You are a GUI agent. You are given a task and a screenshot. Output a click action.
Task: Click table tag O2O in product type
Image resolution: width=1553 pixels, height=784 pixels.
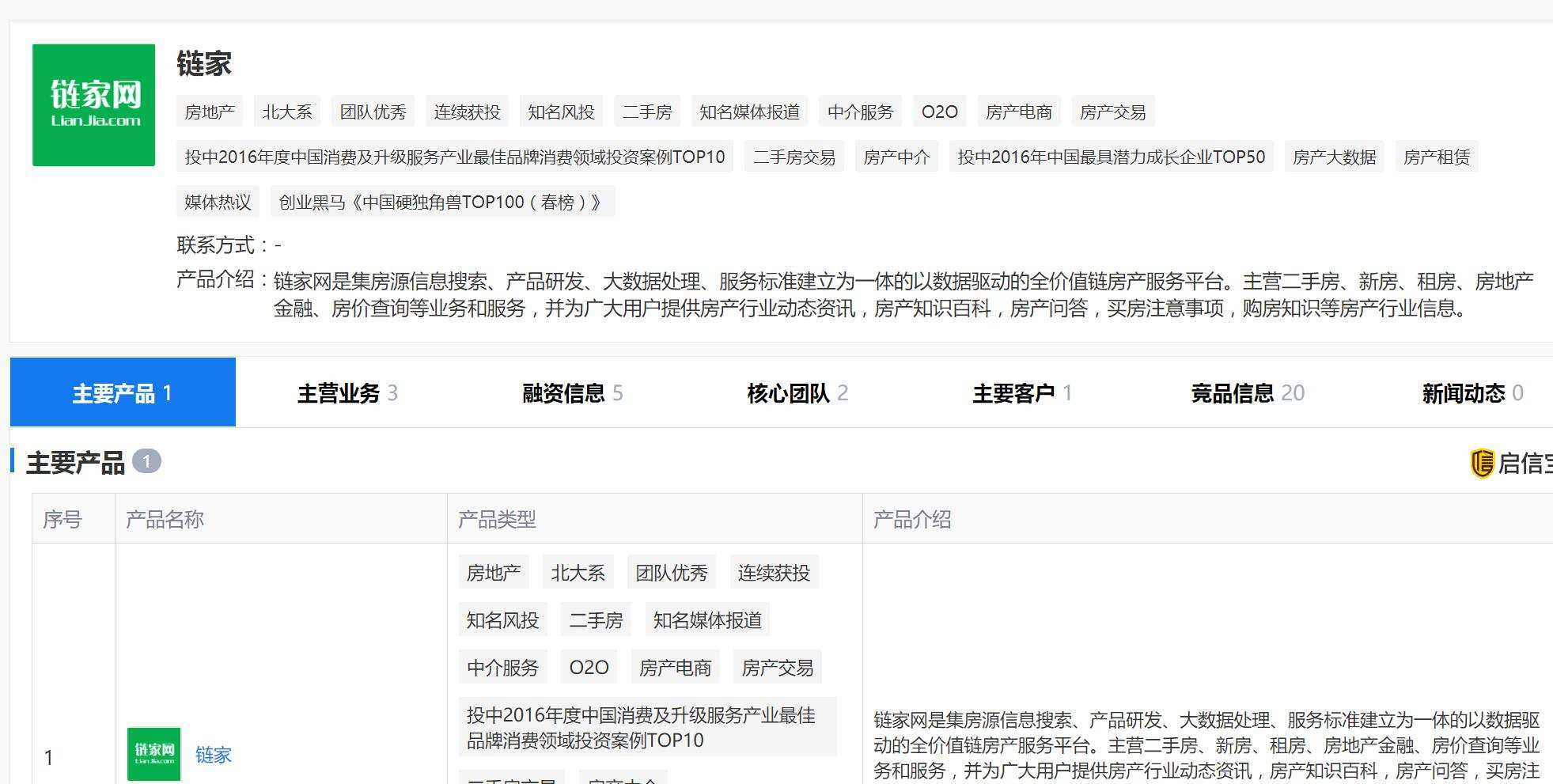tap(589, 668)
